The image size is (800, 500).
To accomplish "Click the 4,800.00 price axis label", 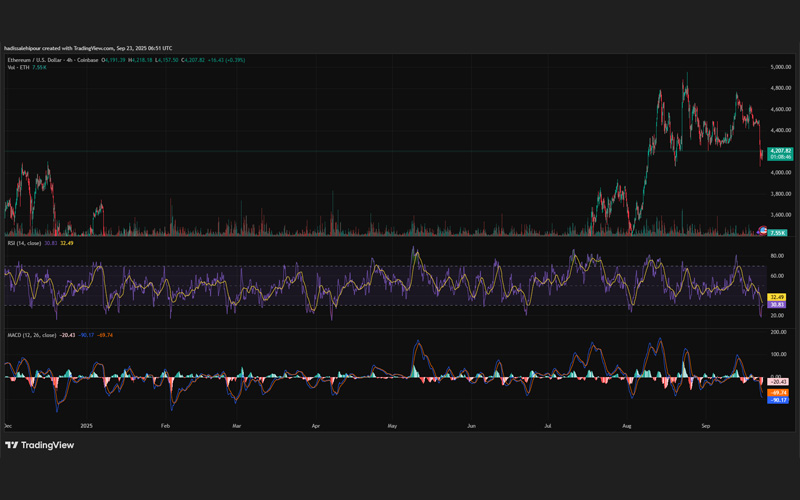I will tap(781, 88).
